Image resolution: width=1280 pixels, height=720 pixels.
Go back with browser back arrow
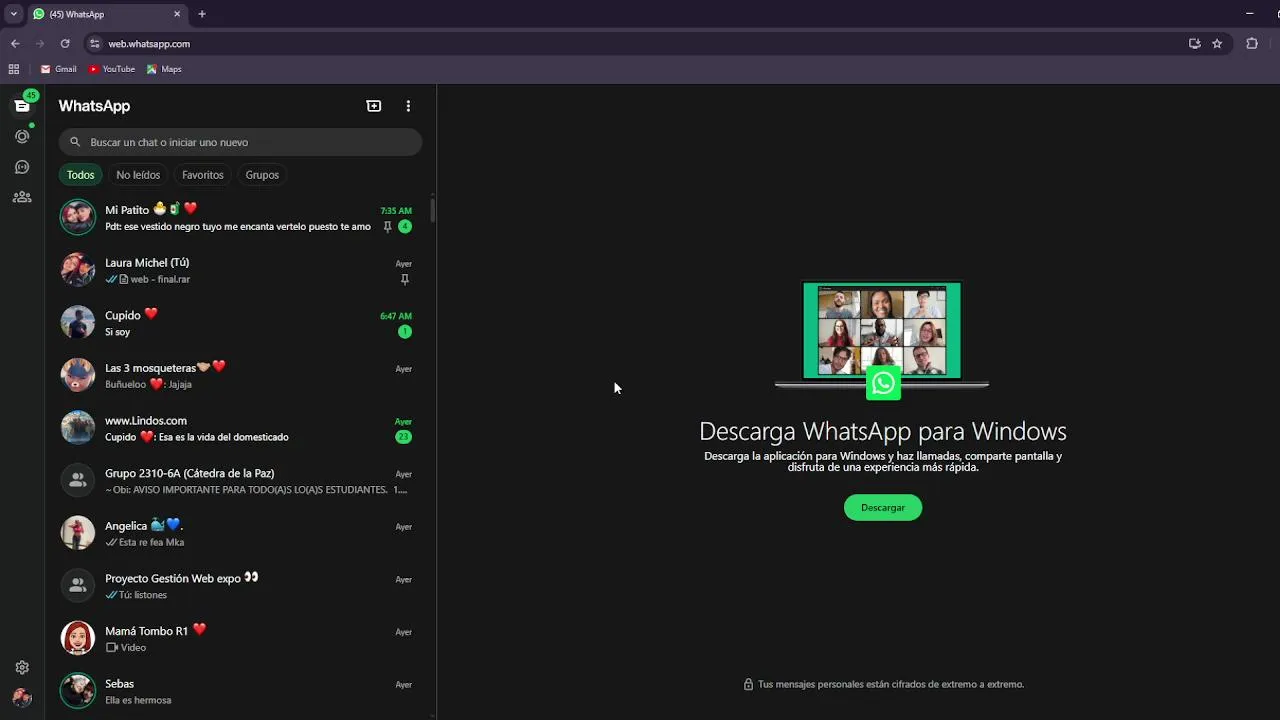point(15,44)
